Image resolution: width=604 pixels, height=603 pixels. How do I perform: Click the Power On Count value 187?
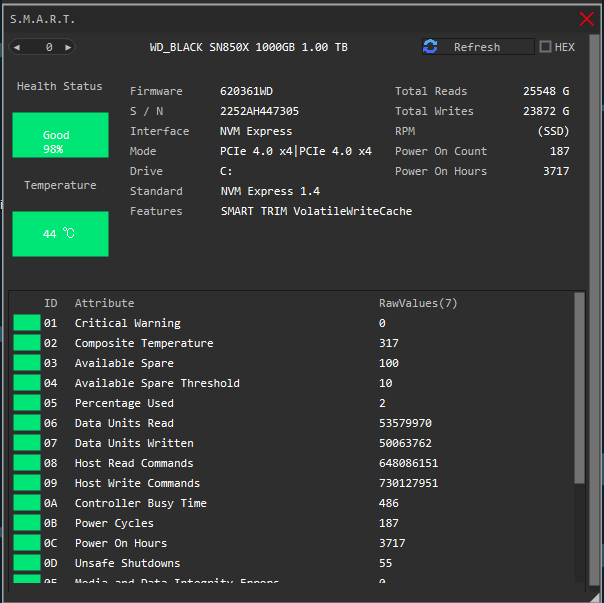559,151
